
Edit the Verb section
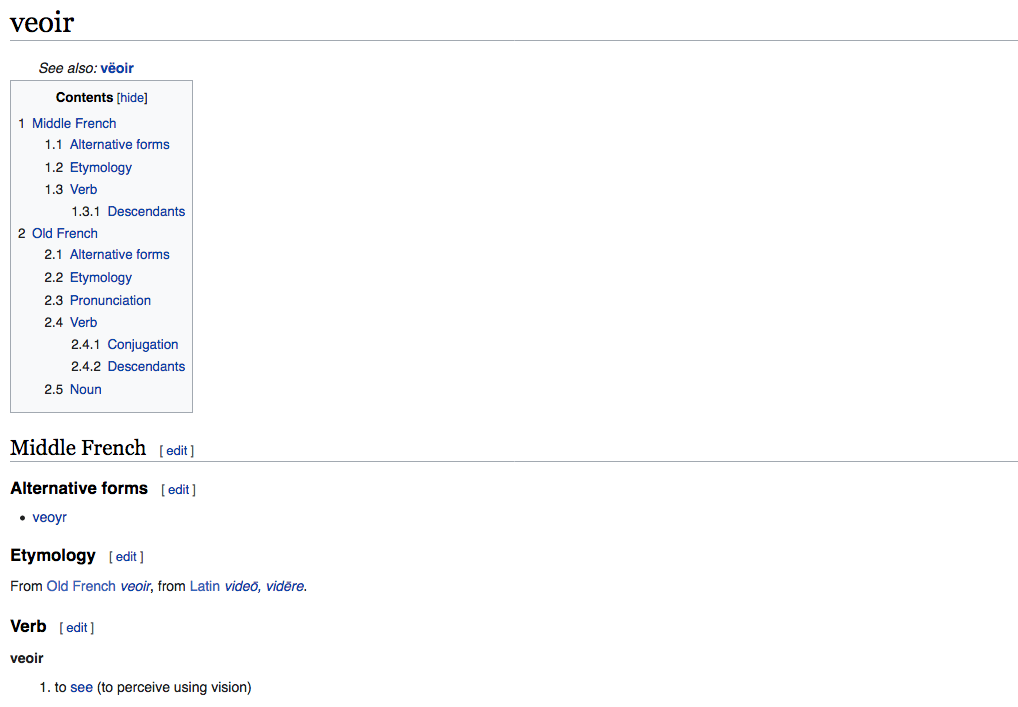click(77, 628)
